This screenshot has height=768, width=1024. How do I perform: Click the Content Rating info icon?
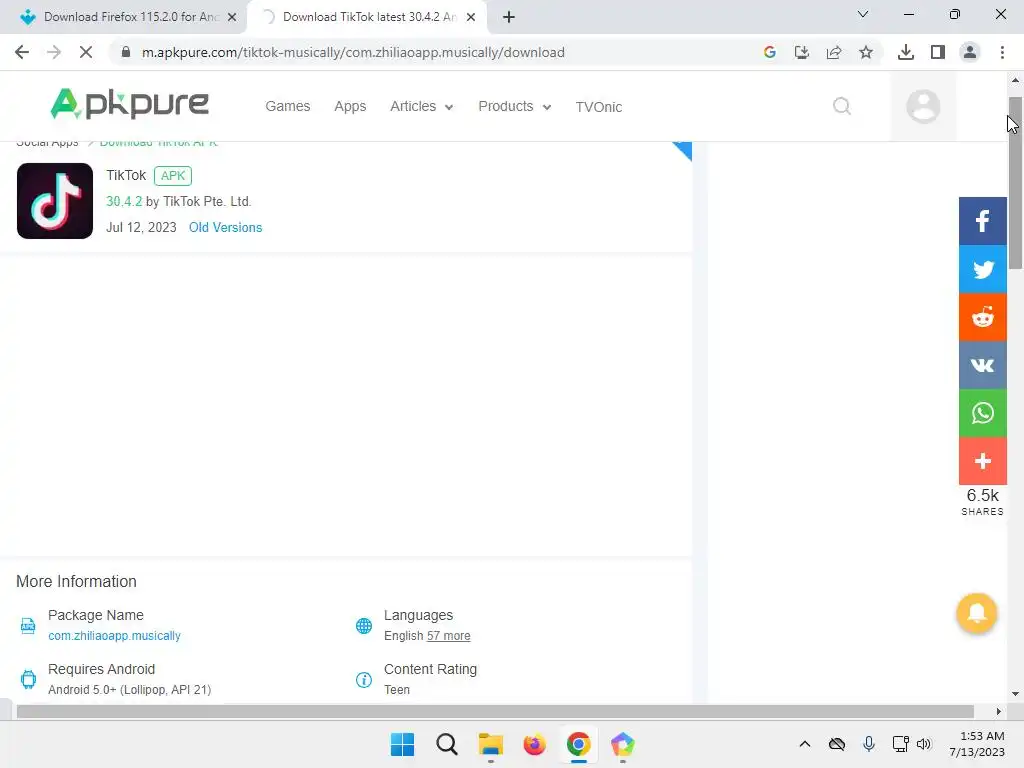click(364, 680)
